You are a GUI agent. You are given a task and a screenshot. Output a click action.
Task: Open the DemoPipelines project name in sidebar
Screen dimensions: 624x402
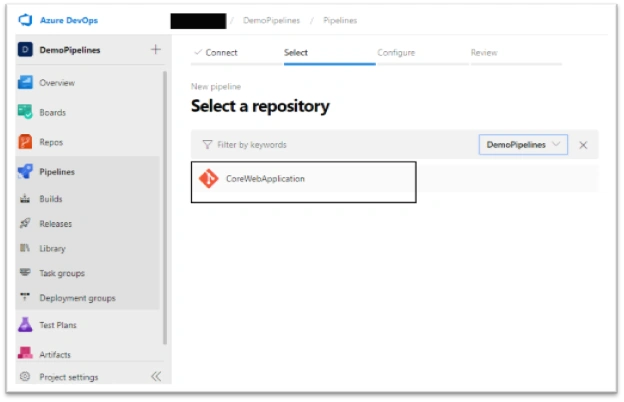point(70,50)
